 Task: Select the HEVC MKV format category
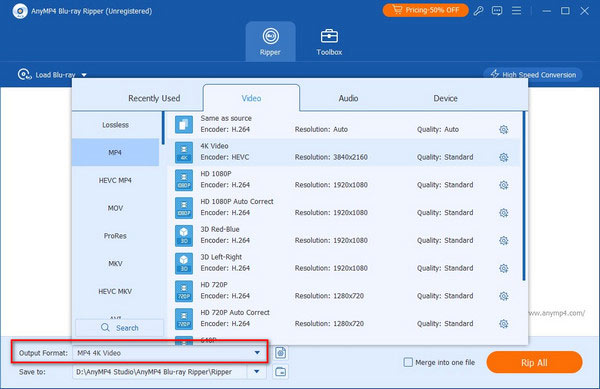pos(115,291)
